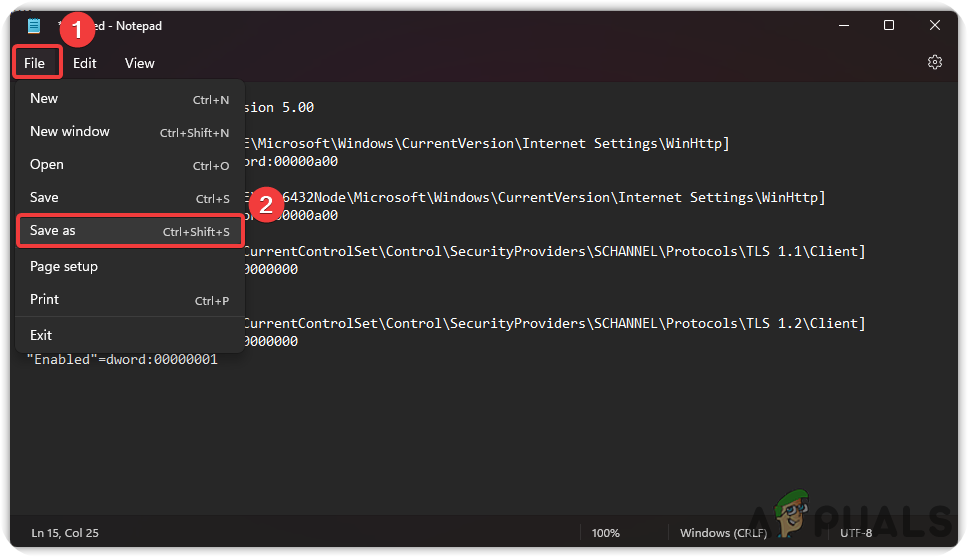The height and width of the screenshot is (557, 968).
Task: Click the 100% zoom level indicator
Action: (605, 533)
